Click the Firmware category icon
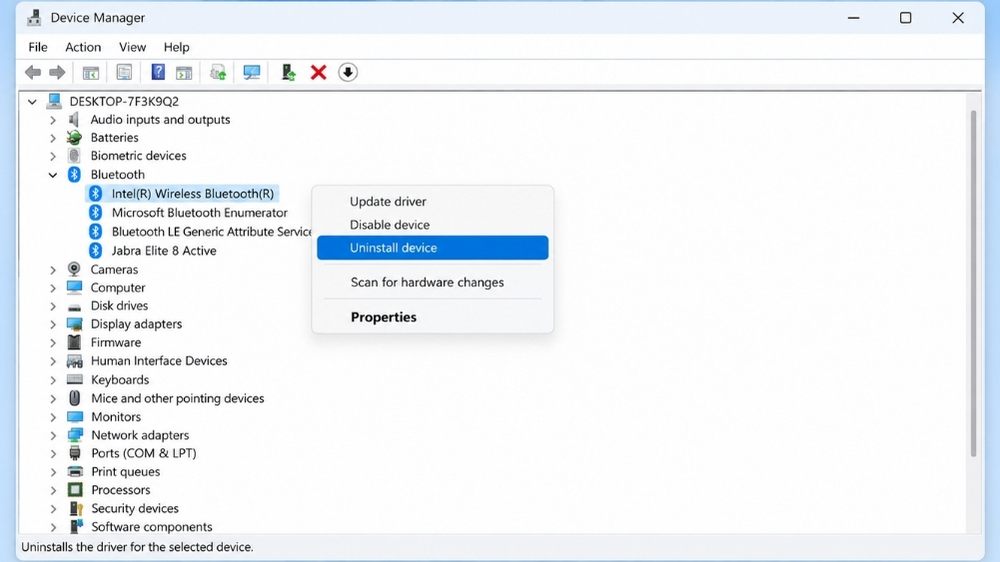Screen dimensions: 1000x562 pyautogui.click(x=75, y=343)
